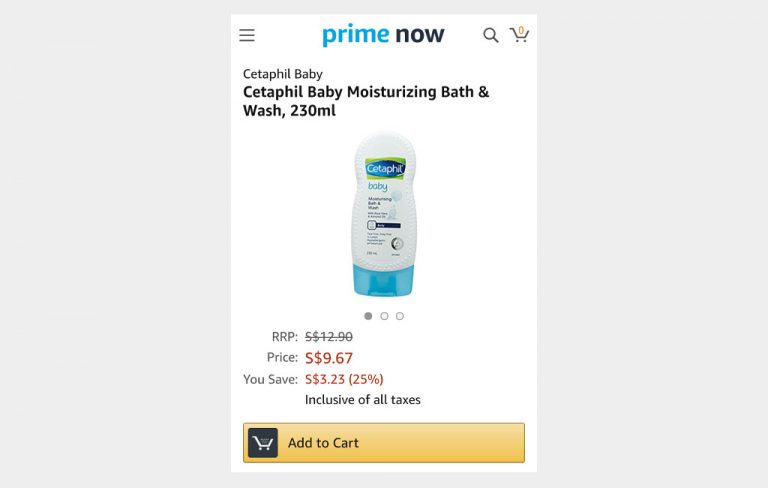Click the struck-through S$12.90 RRP price

click(x=329, y=337)
